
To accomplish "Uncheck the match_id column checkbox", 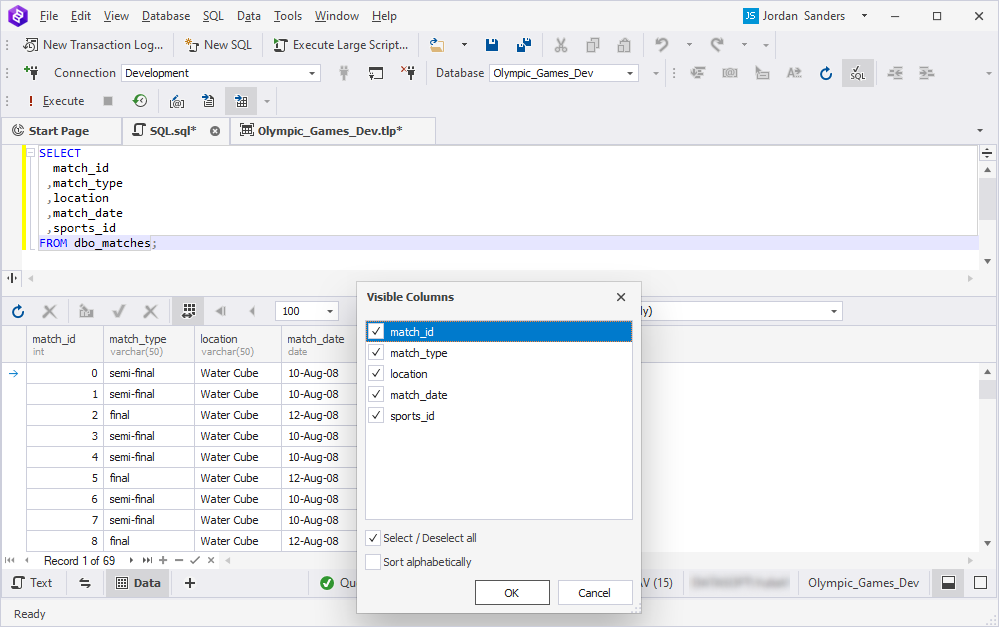I will 377,331.
